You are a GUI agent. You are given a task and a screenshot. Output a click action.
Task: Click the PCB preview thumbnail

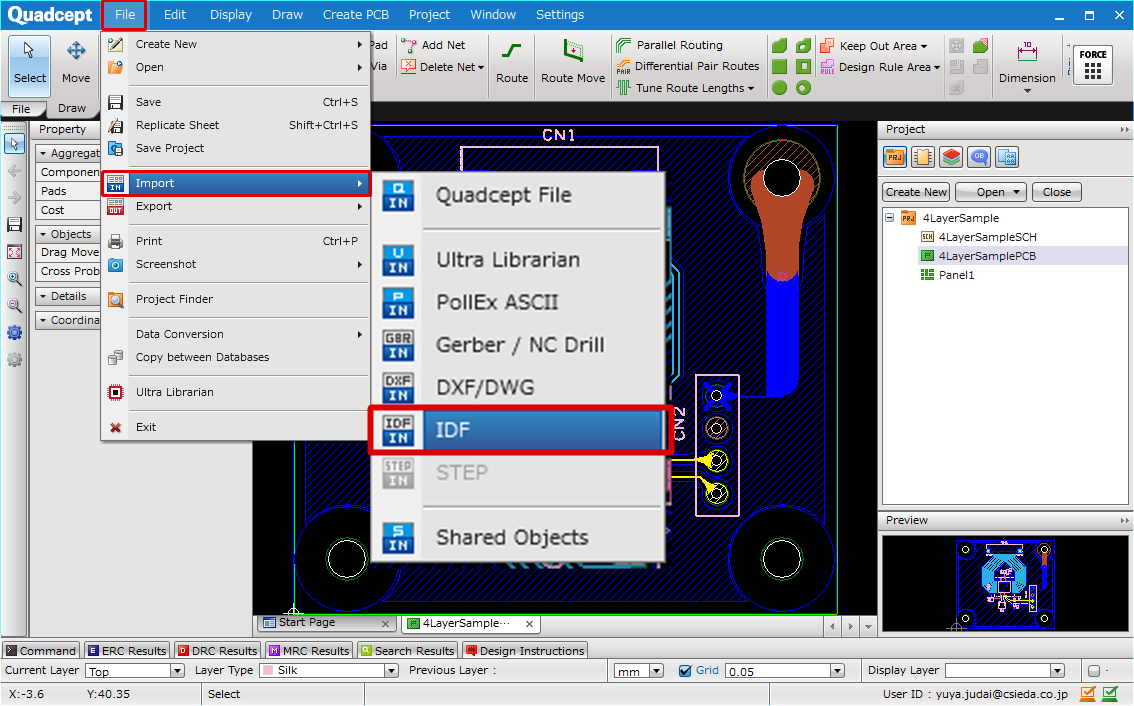click(1005, 582)
